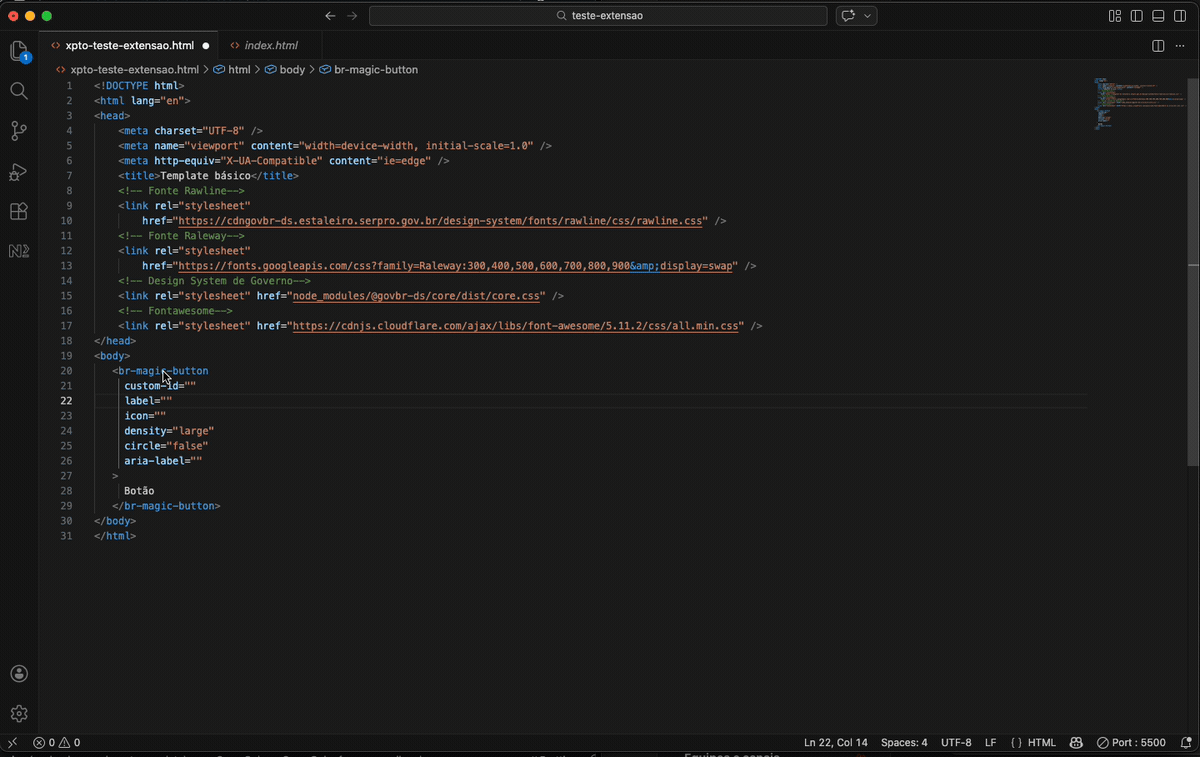The image size is (1200, 757).
Task: Open the node_modules core.css link
Action: coord(417,296)
